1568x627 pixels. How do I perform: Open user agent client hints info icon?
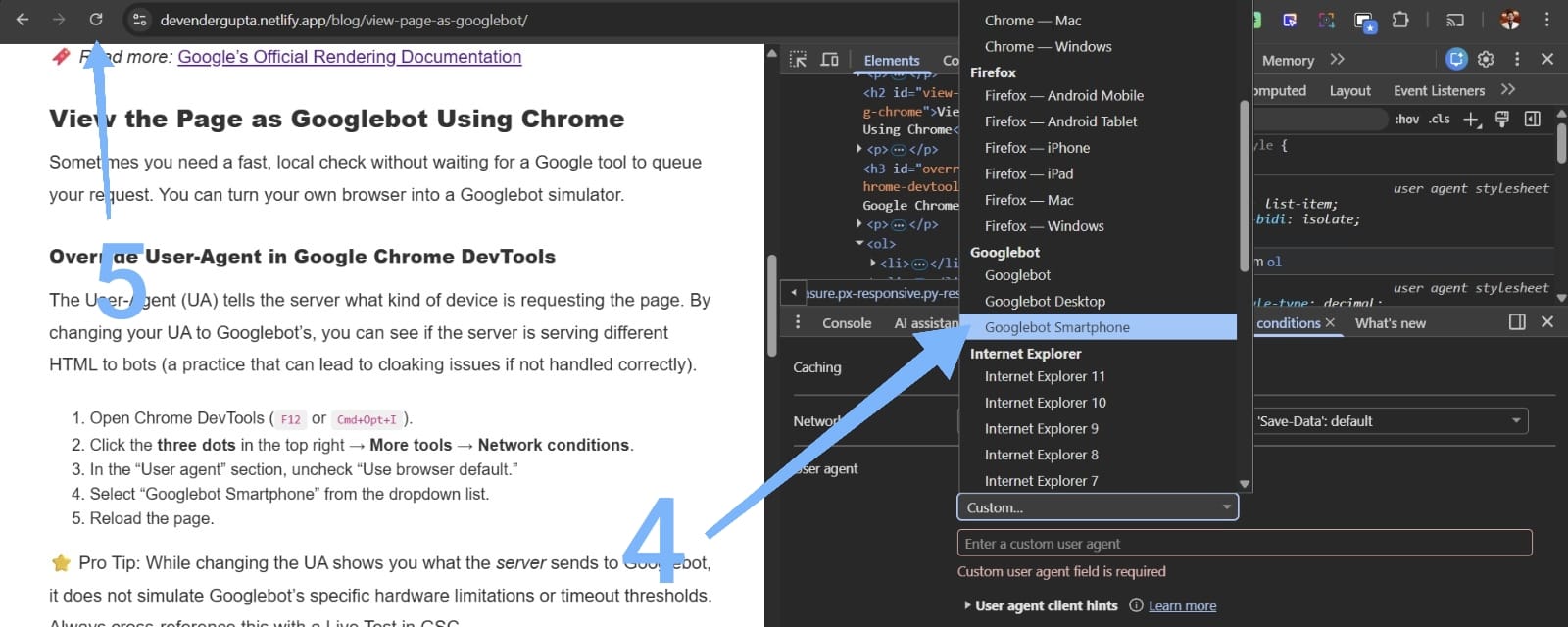(1136, 605)
